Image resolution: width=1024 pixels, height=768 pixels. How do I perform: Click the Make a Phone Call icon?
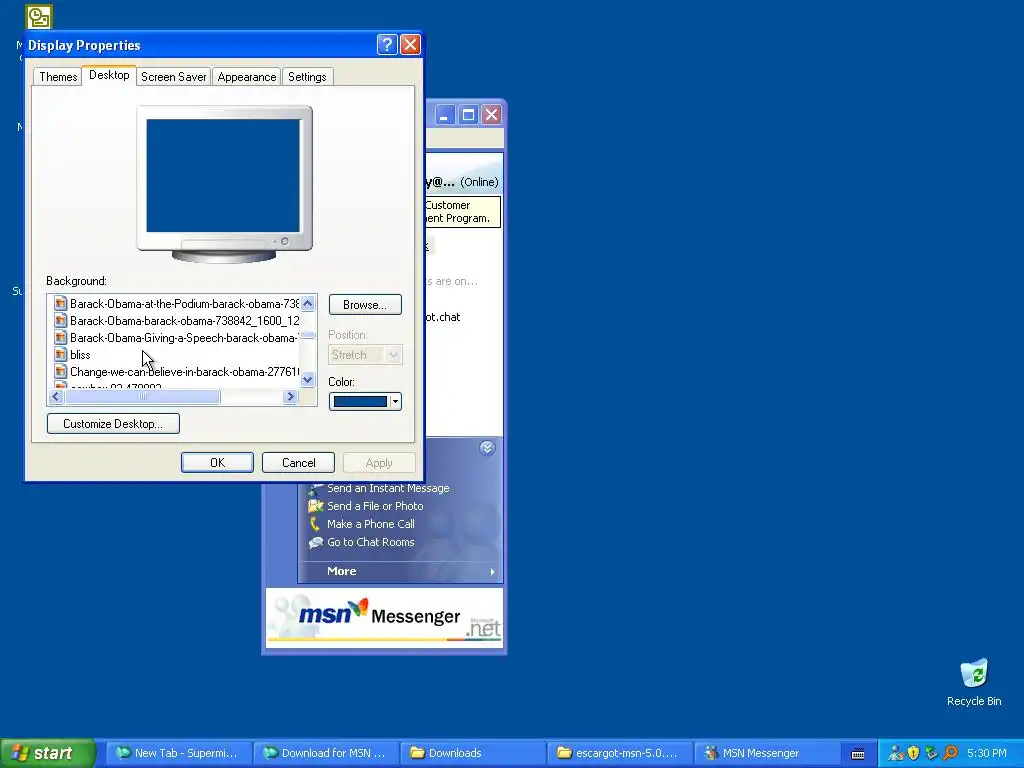(x=315, y=524)
